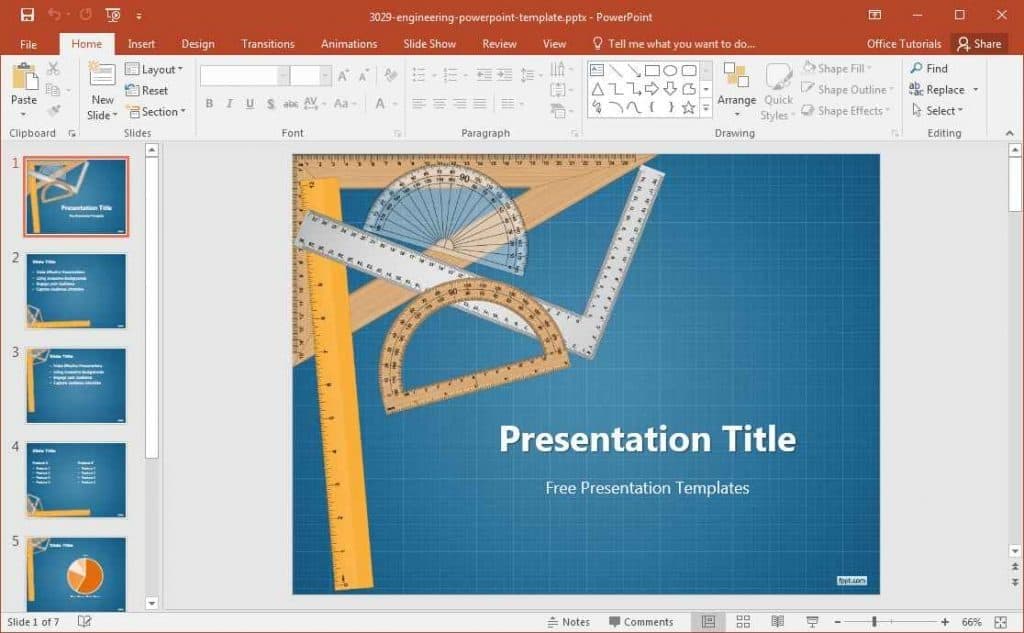Image resolution: width=1024 pixels, height=633 pixels.
Task: Open the Insert tab
Action: pos(141,44)
